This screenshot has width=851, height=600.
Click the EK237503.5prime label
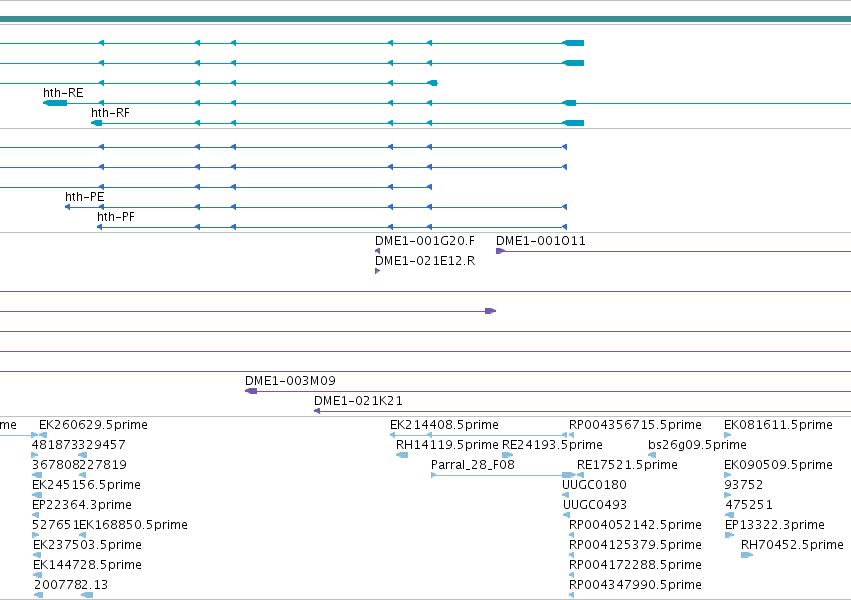87,545
